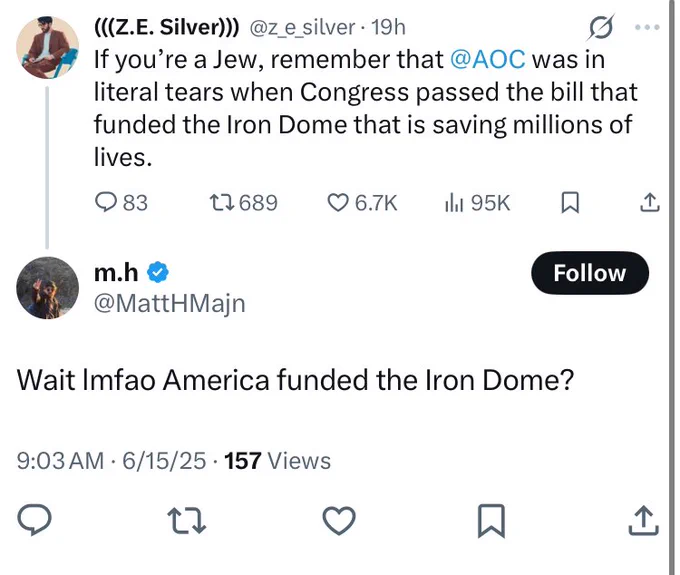Open the @z_e_silver handle
The width and height of the screenshot is (680, 575).
pyautogui.click(x=302, y=27)
